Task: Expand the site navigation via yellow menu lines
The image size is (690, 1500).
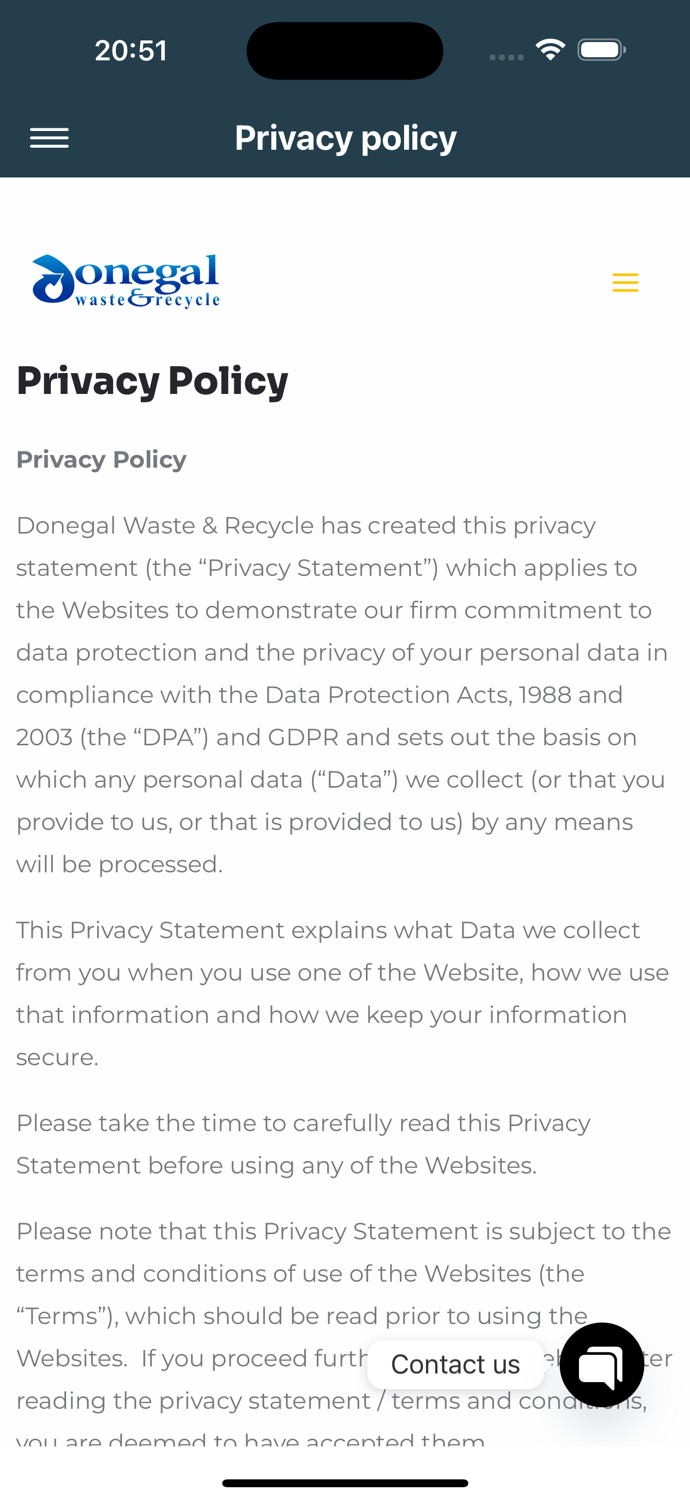Action: pyautogui.click(x=624, y=282)
